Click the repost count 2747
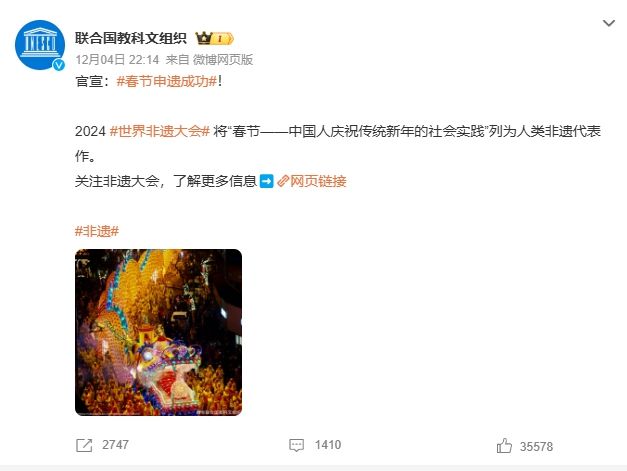 coord(115,445)
